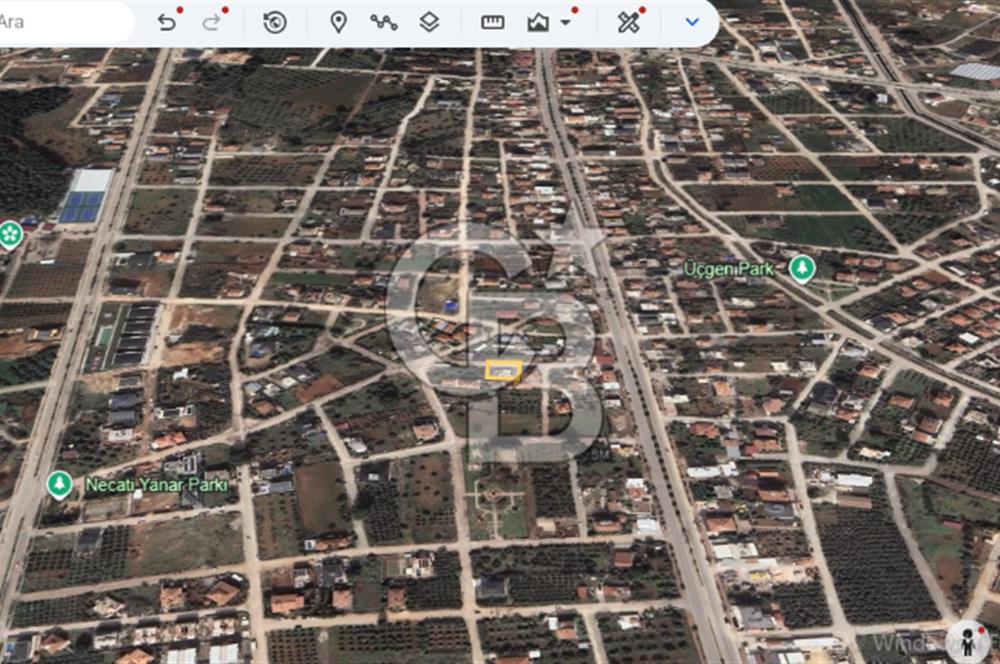The image size is (1000, 664).
Task: Click the undo arrow in toolbar
Action: point(167,22)
